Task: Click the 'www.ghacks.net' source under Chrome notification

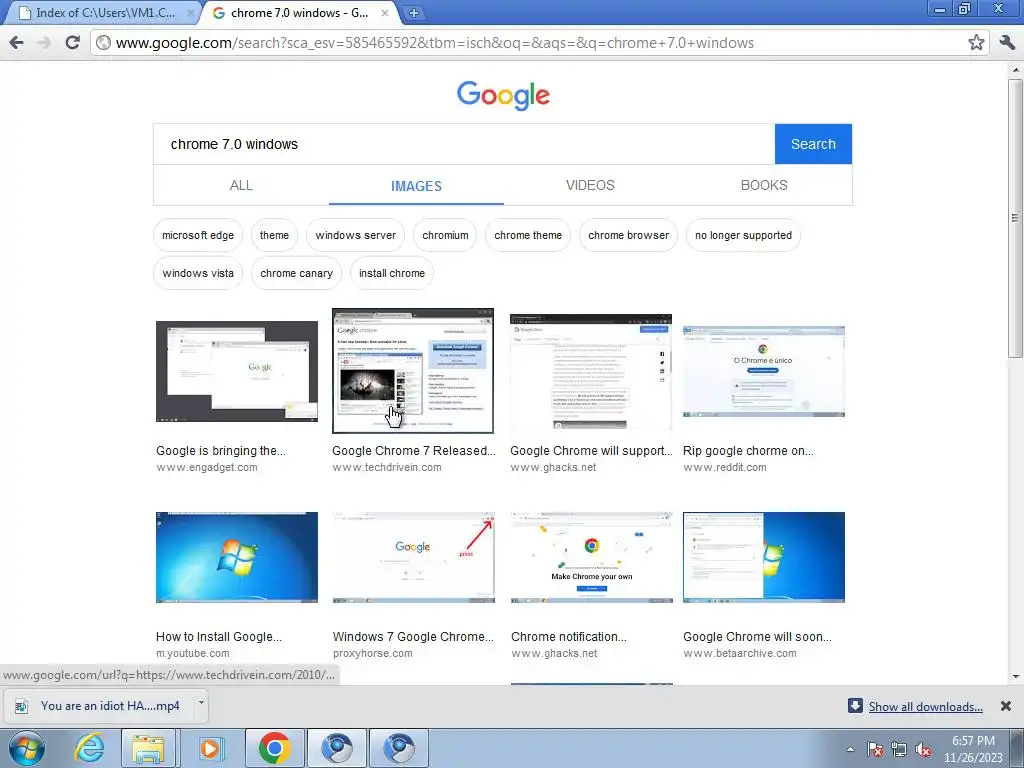Action: tap(554, 653)
